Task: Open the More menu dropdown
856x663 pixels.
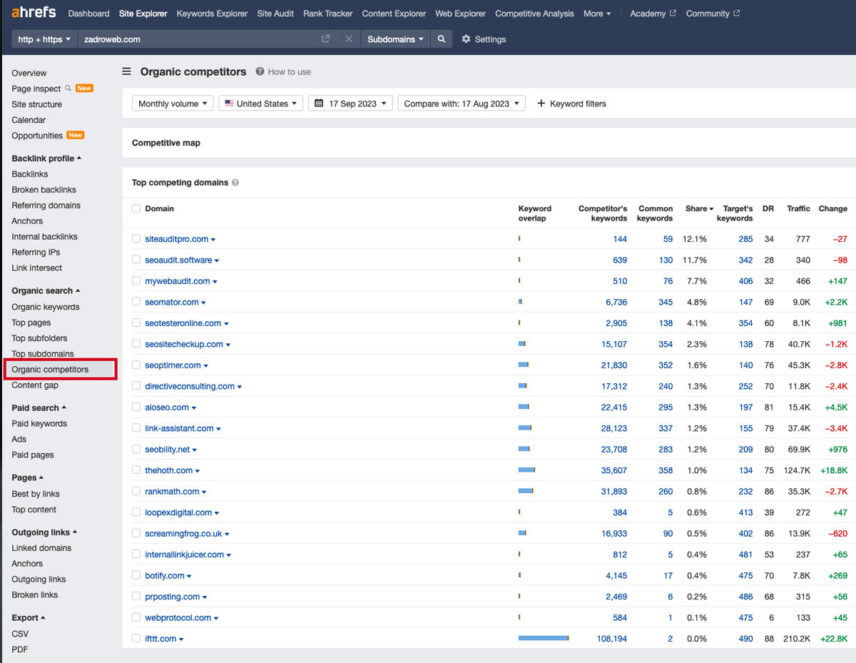Action: (x=597, y=13)
